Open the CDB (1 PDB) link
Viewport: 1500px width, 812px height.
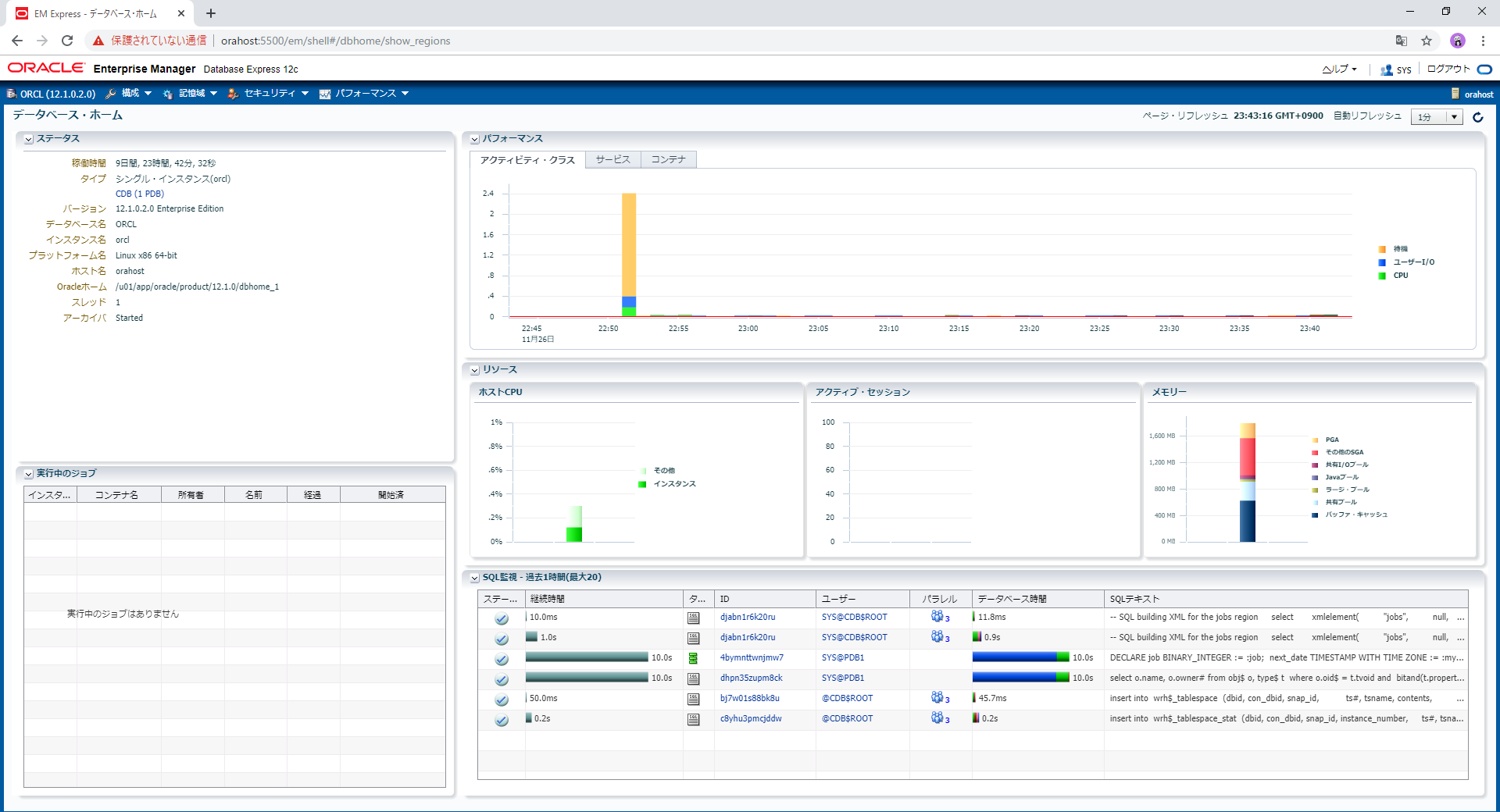pyautogui.click(x=140, y=194)
